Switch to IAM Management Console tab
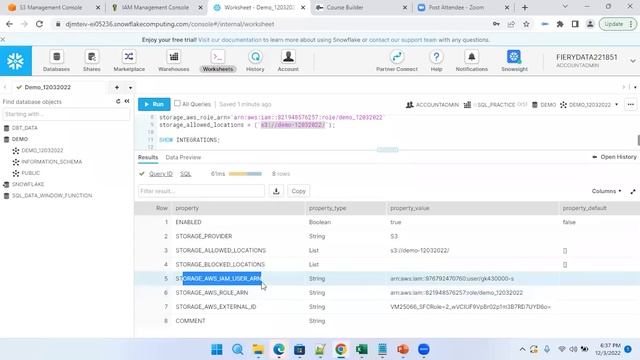Screen dimensions: 640x360 tap(155, 7)
